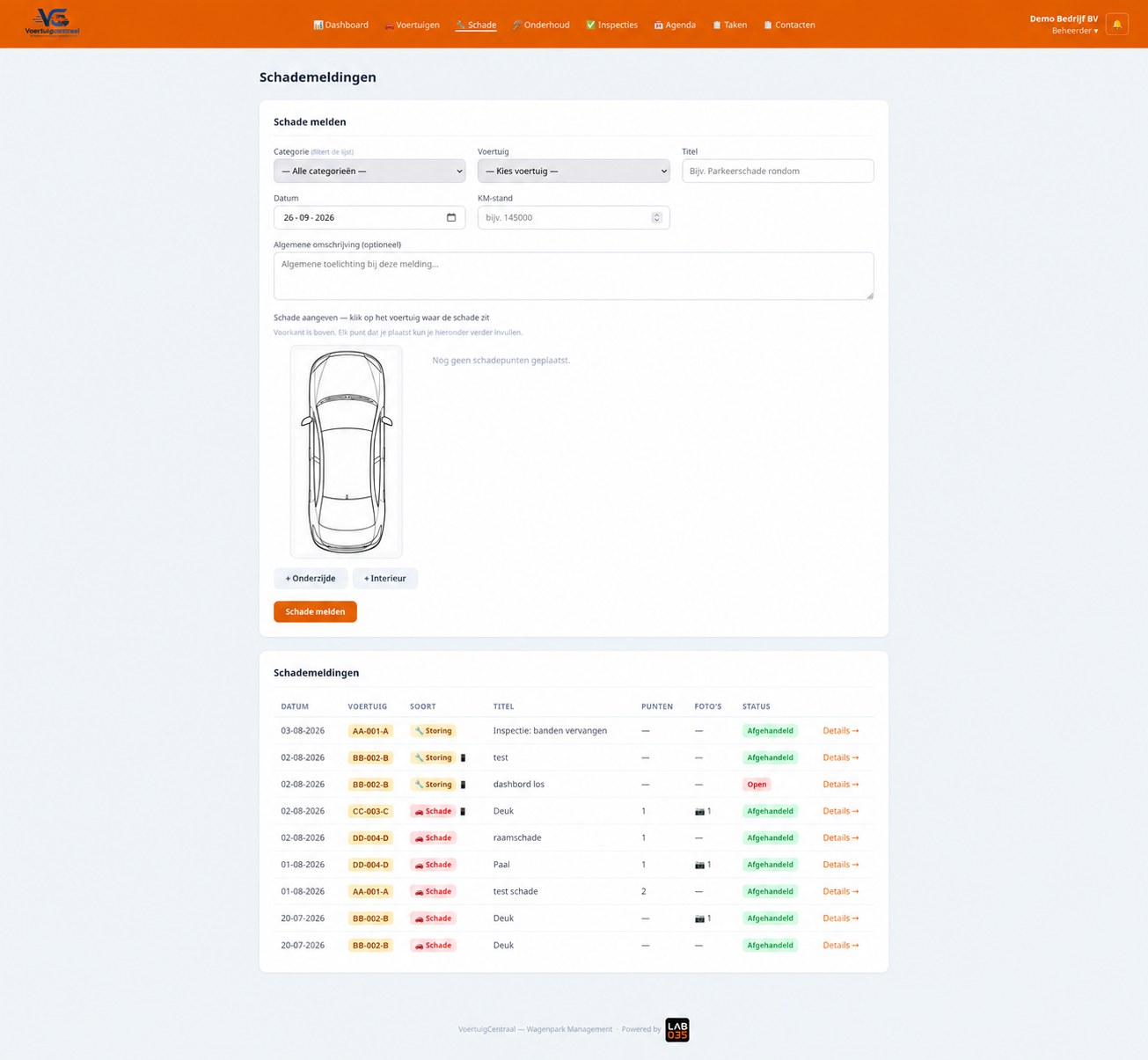The height and width of the screenshot is (1060, 1148).
Task: Click into the 'Algemene omschrijving' textarea
Action: [x=574, y=276]
